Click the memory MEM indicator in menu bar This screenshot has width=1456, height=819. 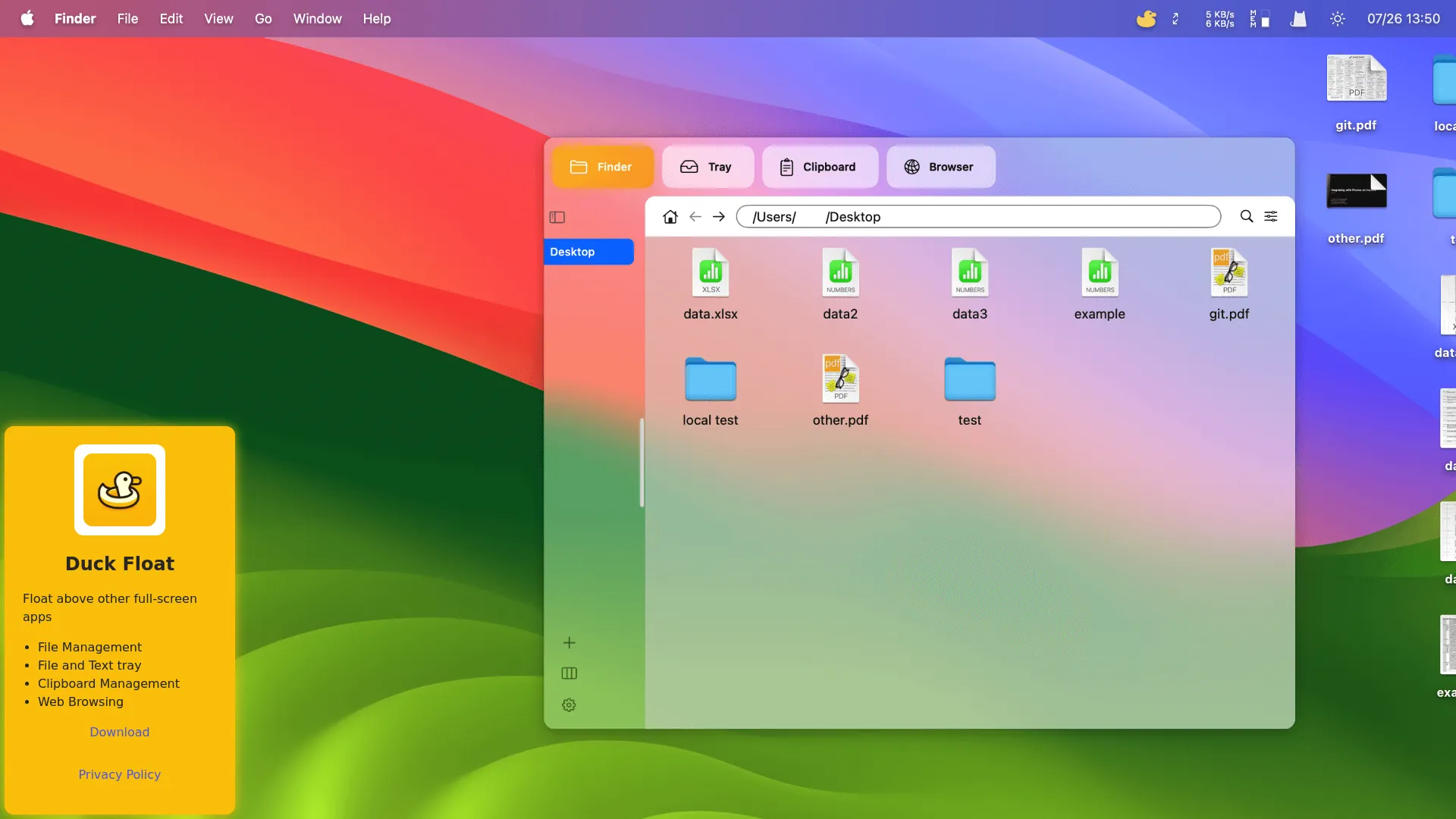click(x=1260, y=19)
